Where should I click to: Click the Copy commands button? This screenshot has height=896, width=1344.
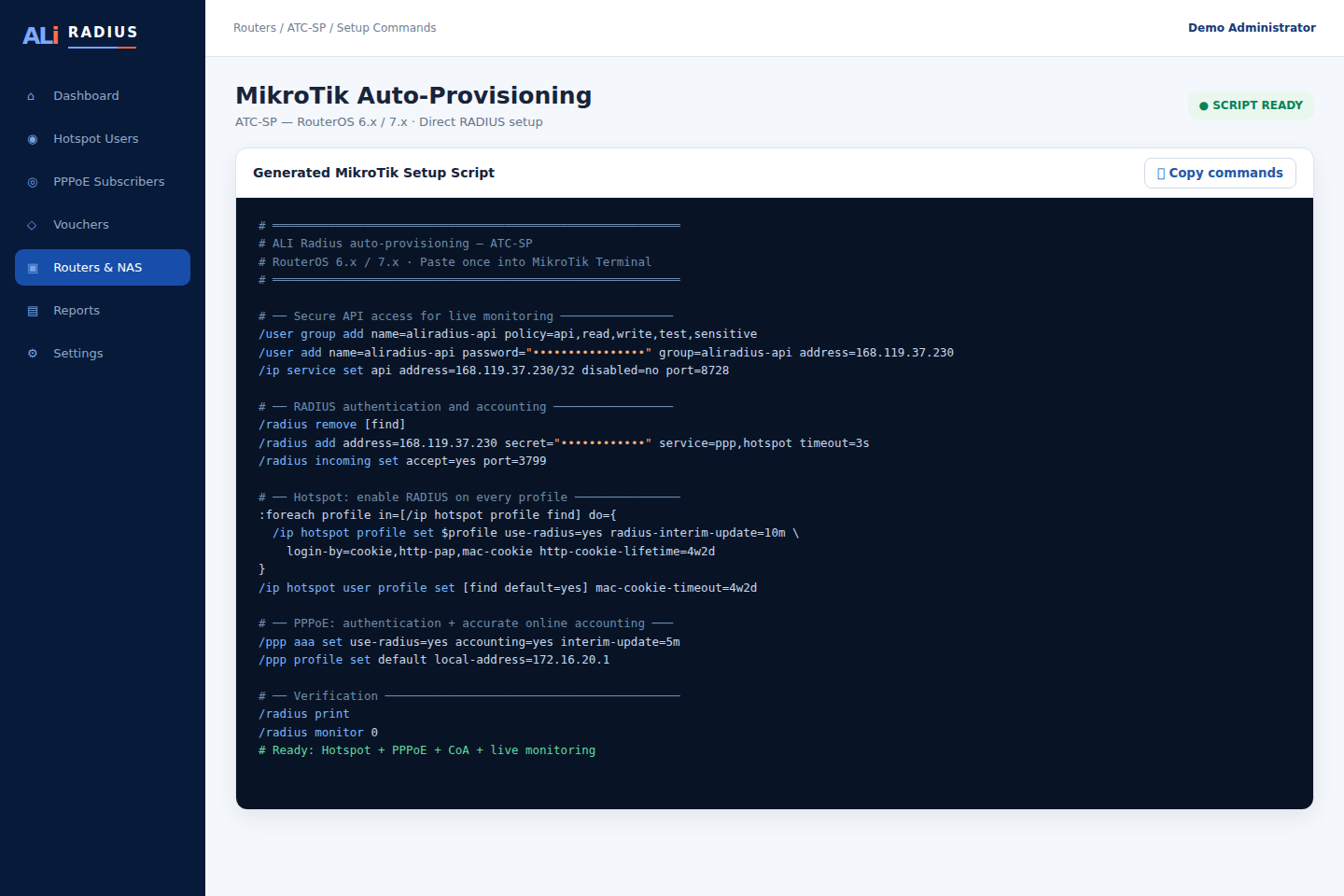click(1220, 174)
